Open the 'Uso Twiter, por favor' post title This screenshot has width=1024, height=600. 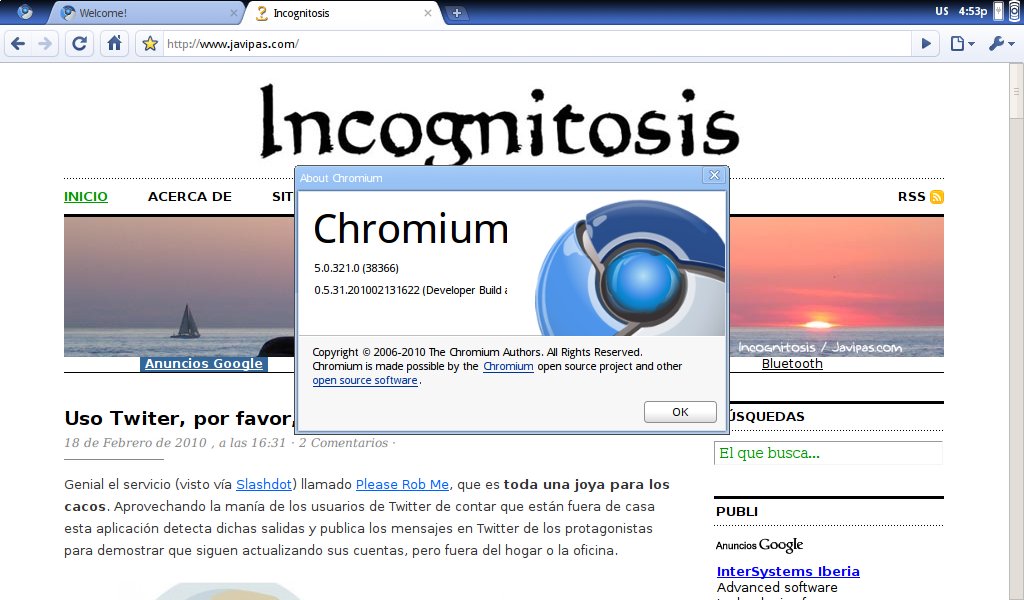coord(178,418)
